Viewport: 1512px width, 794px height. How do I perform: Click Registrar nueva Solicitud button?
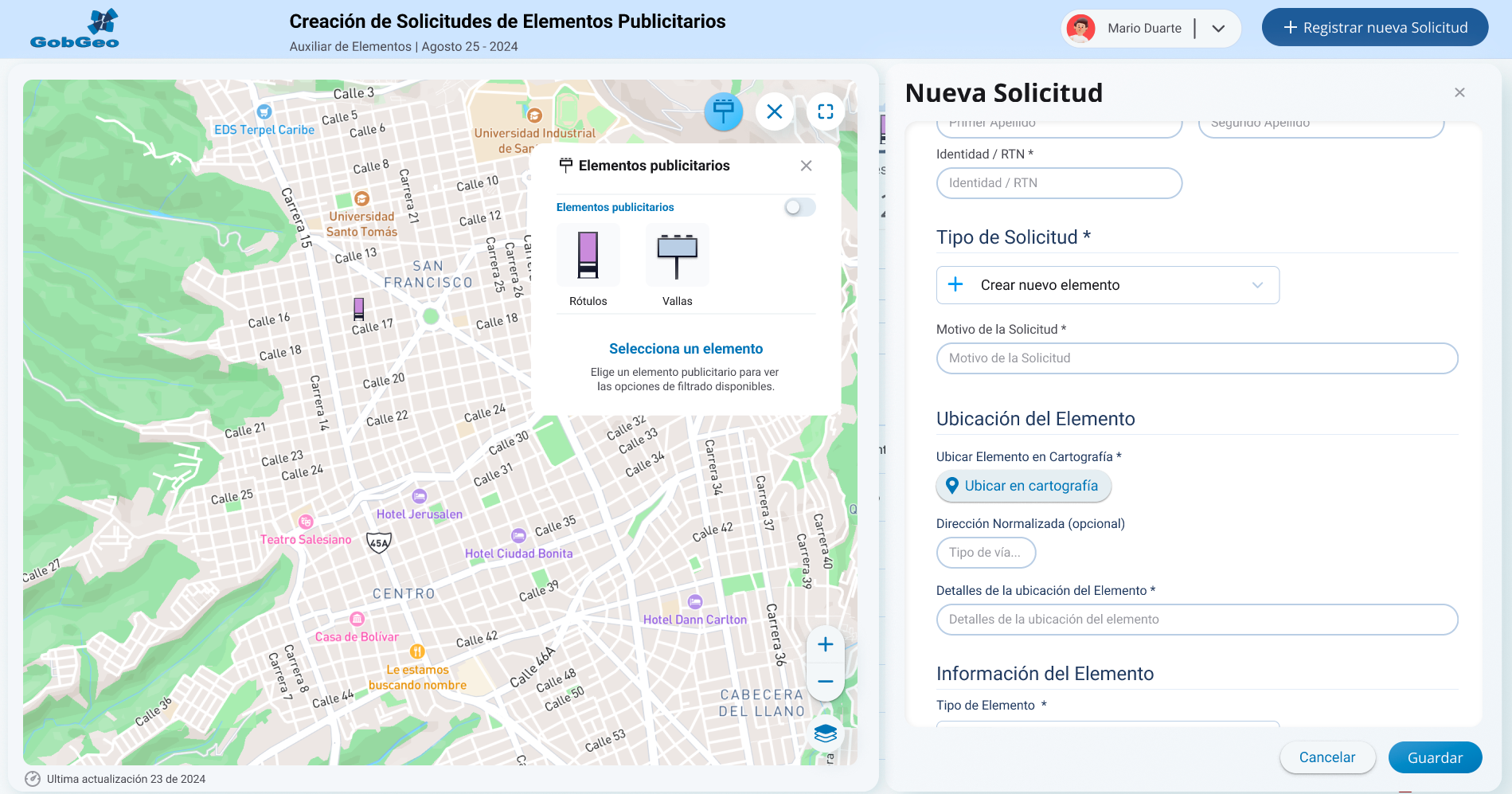[1374, 28]
